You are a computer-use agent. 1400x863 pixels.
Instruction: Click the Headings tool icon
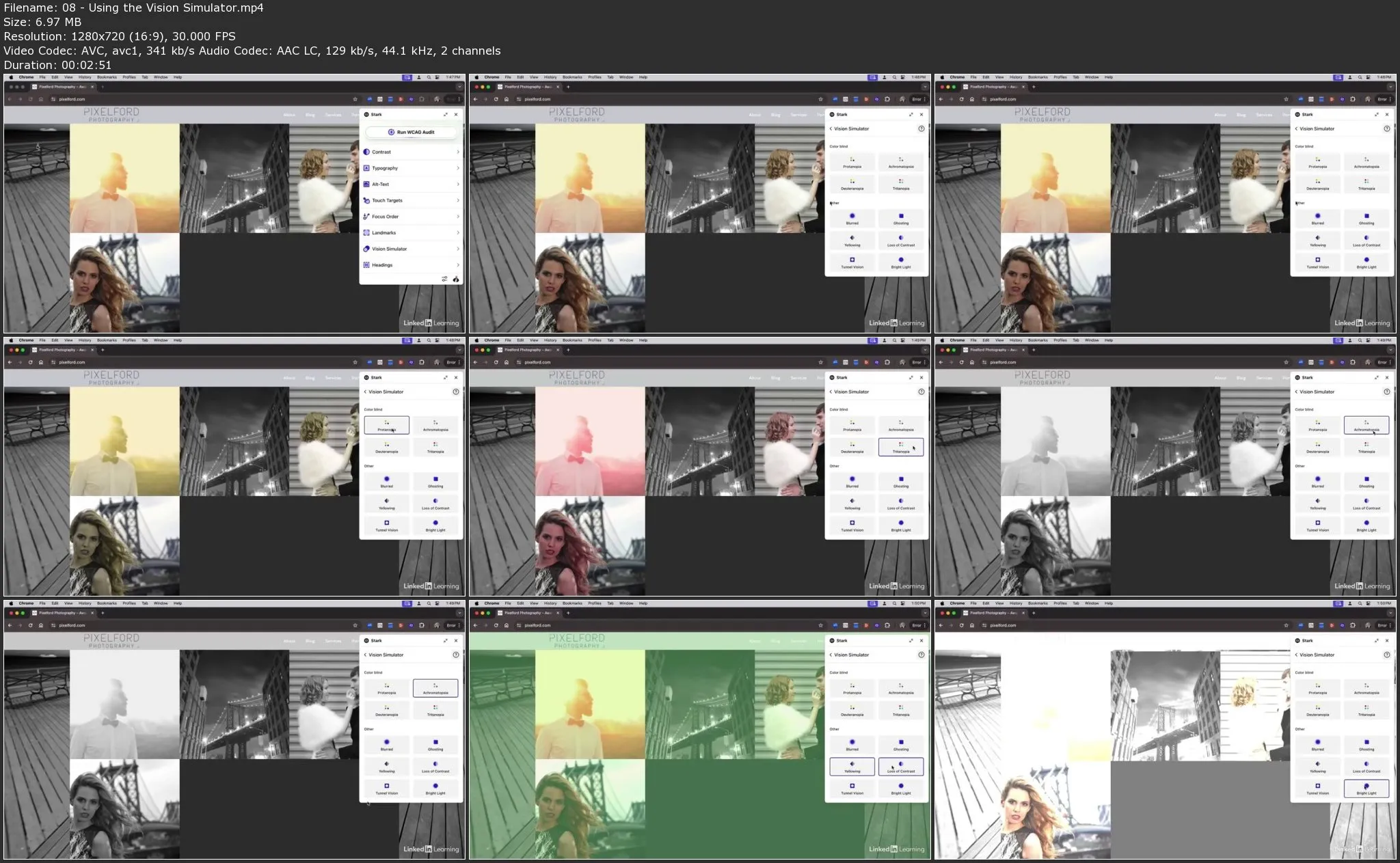(366, 265)
